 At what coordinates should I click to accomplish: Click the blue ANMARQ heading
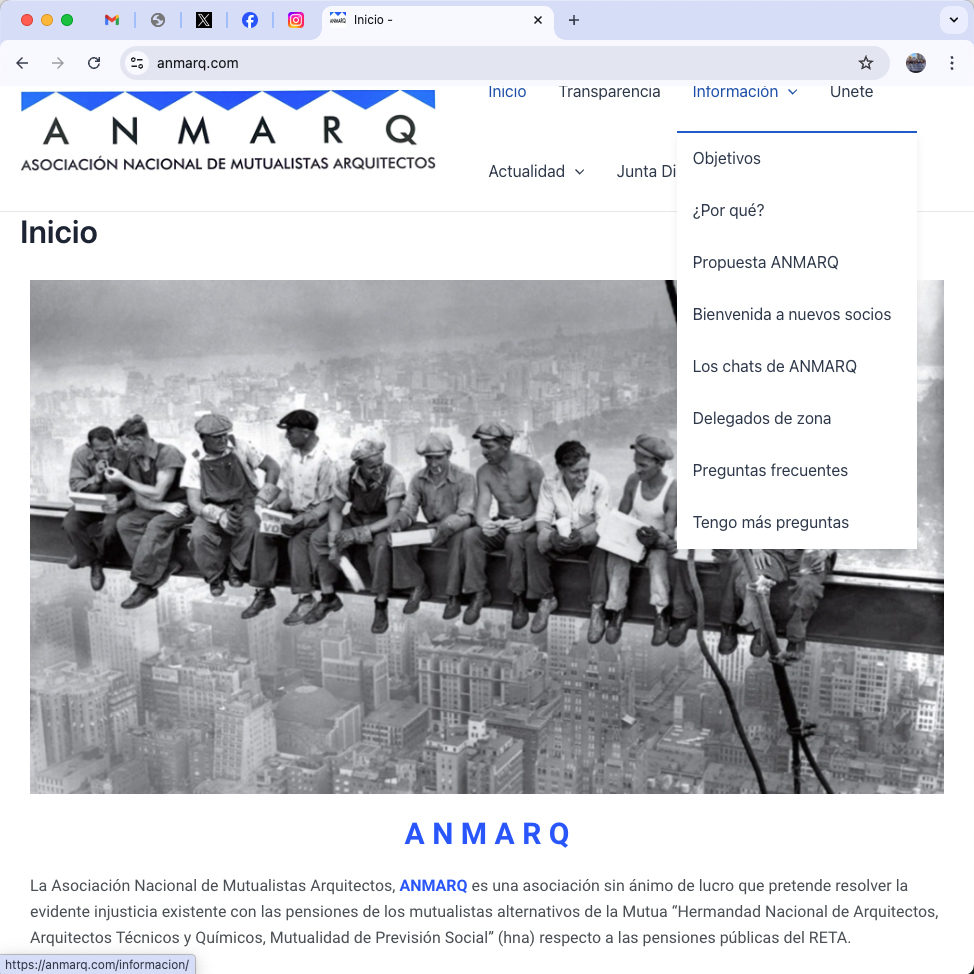tap(487, 834)
